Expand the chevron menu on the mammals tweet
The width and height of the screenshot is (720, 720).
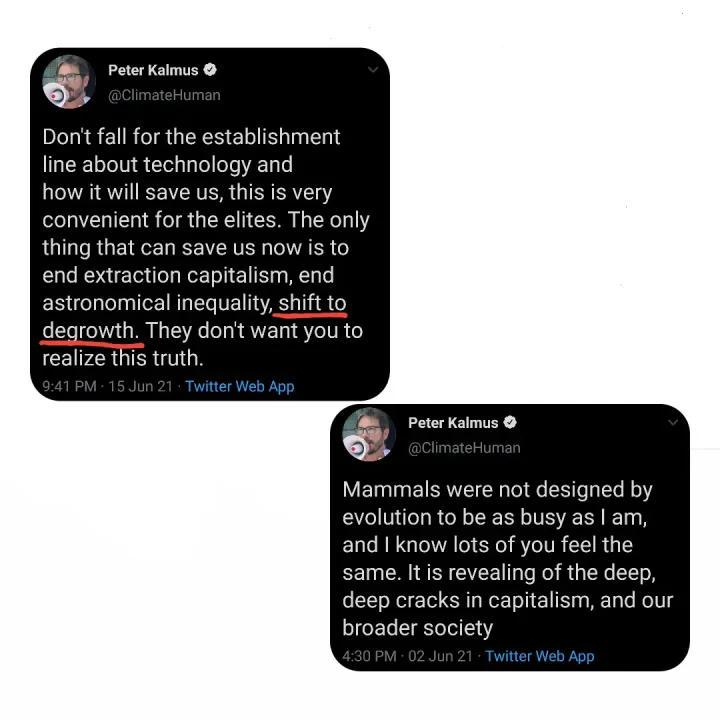click(673, 423)
